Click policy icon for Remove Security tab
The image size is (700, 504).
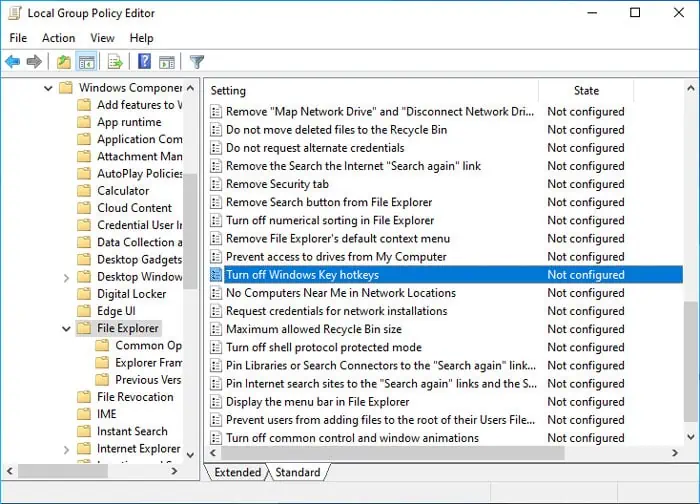coord(216,184)
